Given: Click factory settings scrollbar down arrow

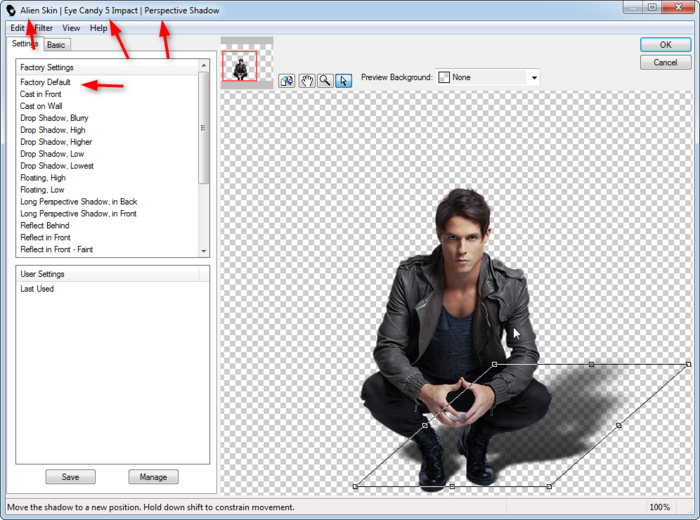Looking at the screenshot, I should 204,251.
